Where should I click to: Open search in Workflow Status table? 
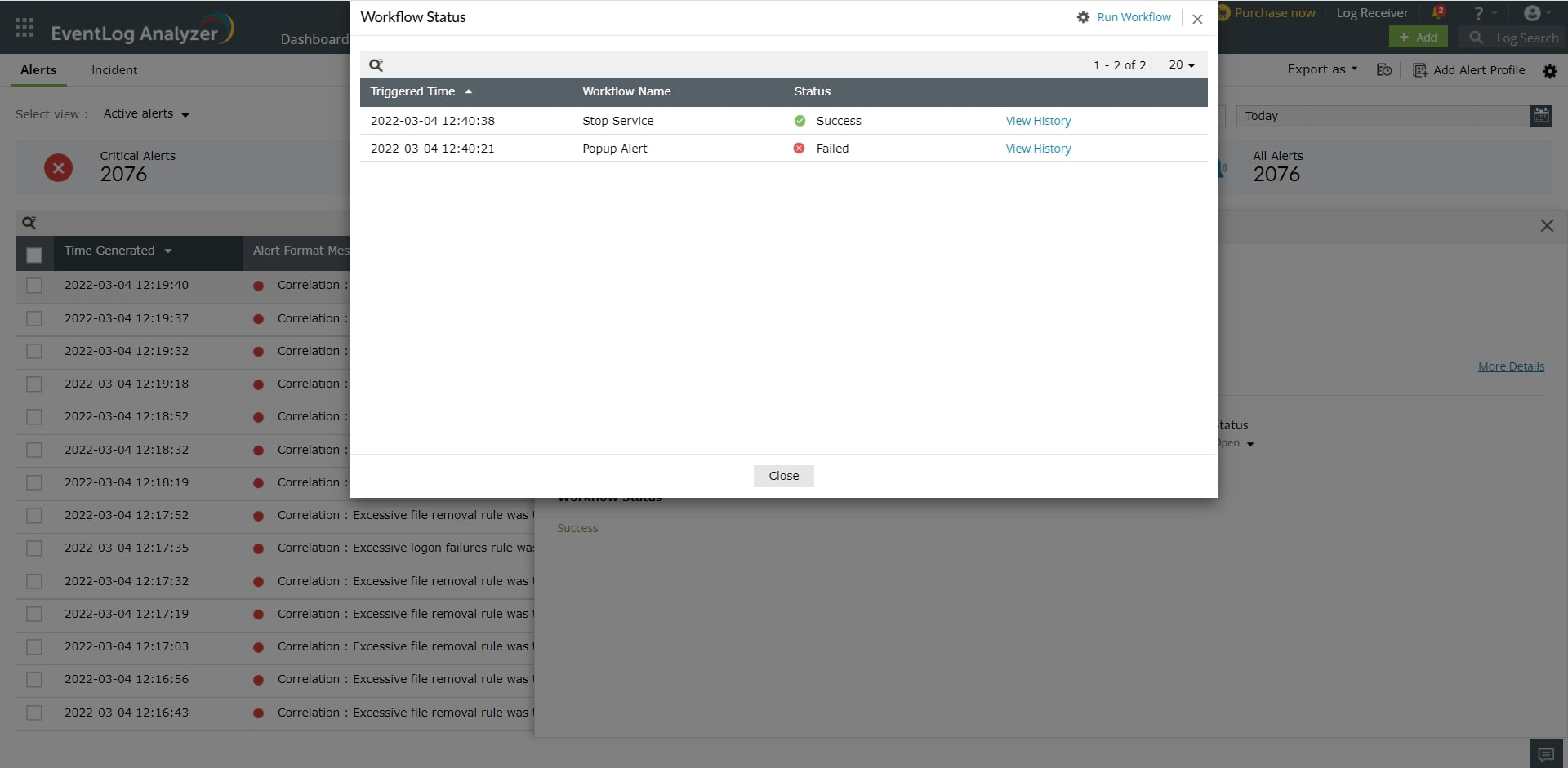click(x=376, y=65)
